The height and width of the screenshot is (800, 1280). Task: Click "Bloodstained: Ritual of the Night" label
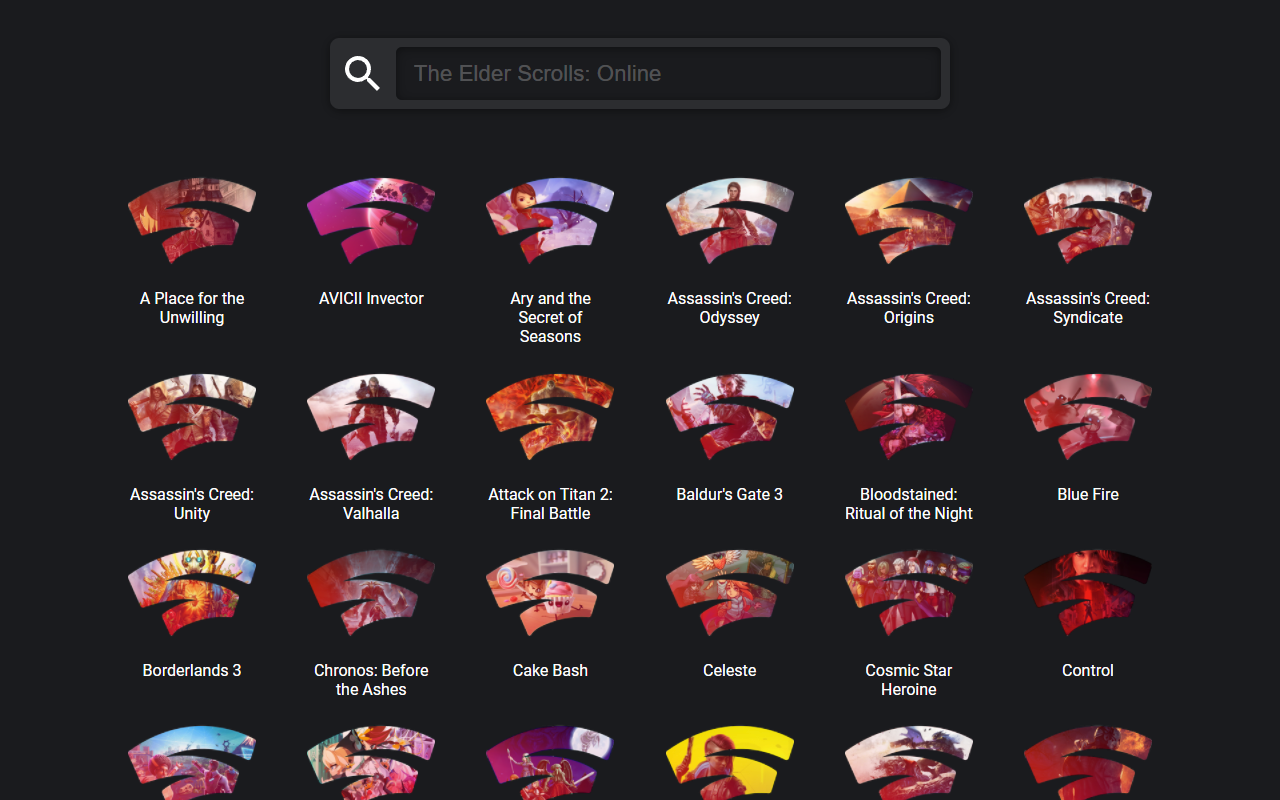[909, 504]
